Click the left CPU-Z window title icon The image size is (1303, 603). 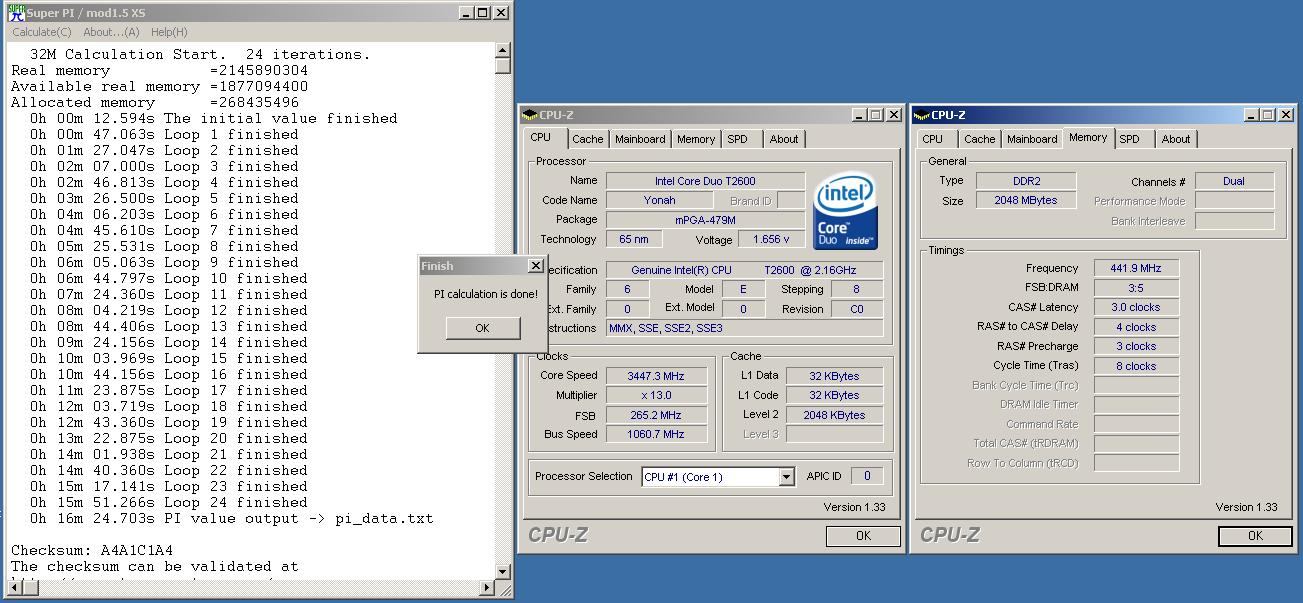[x=530, y=115]
